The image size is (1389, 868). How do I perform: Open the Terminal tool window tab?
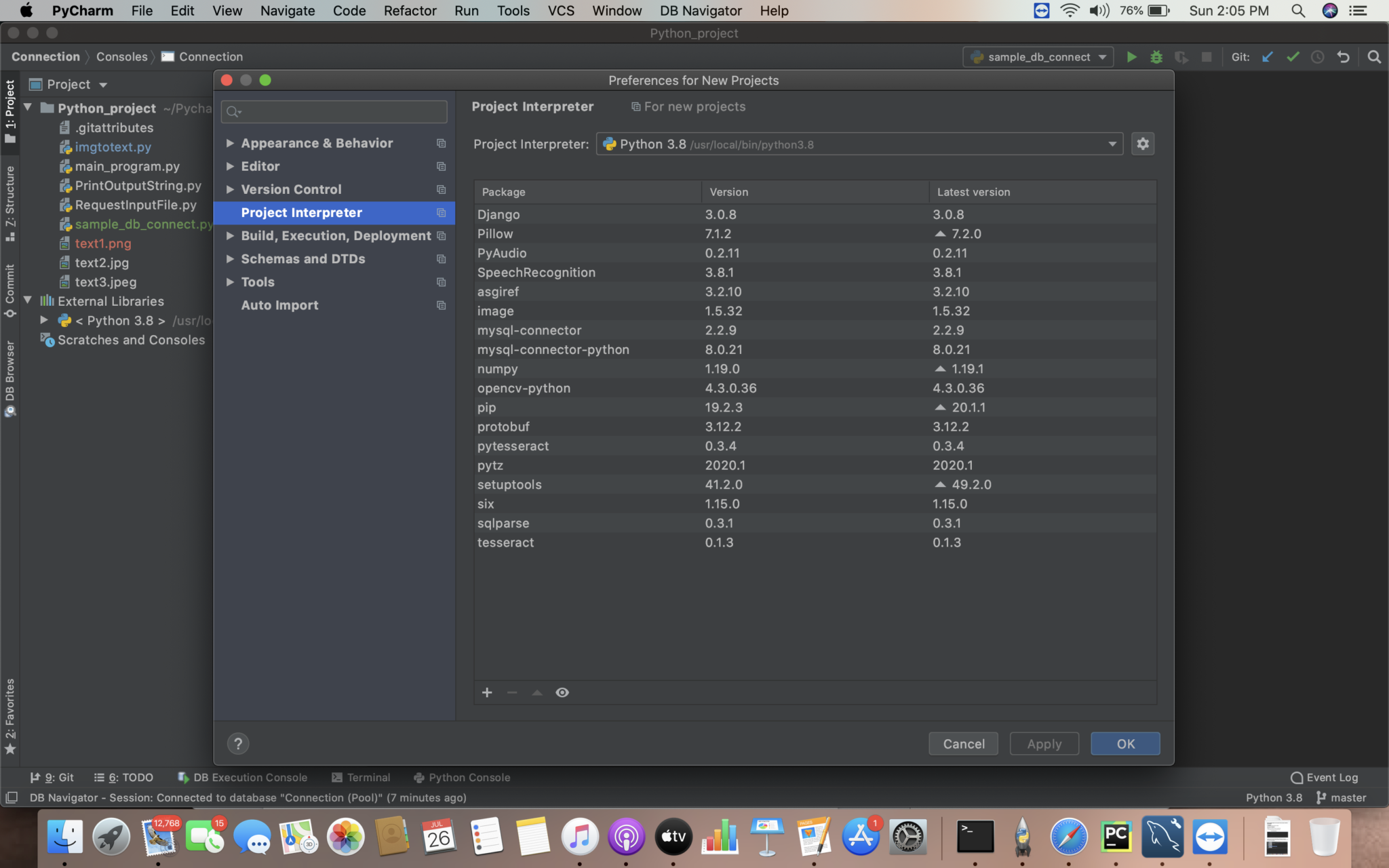pos(361,777)
